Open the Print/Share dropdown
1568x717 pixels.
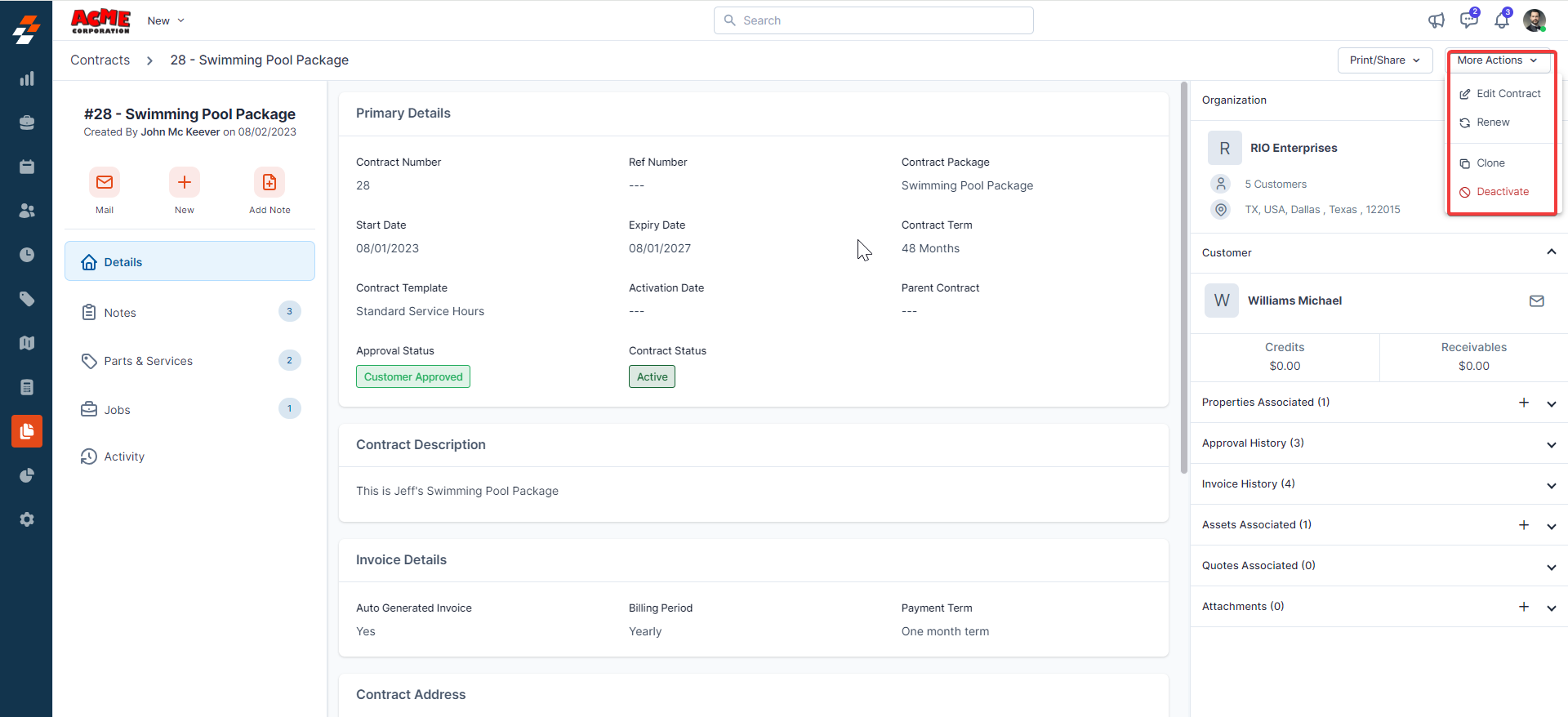(x=1384, y=60)
